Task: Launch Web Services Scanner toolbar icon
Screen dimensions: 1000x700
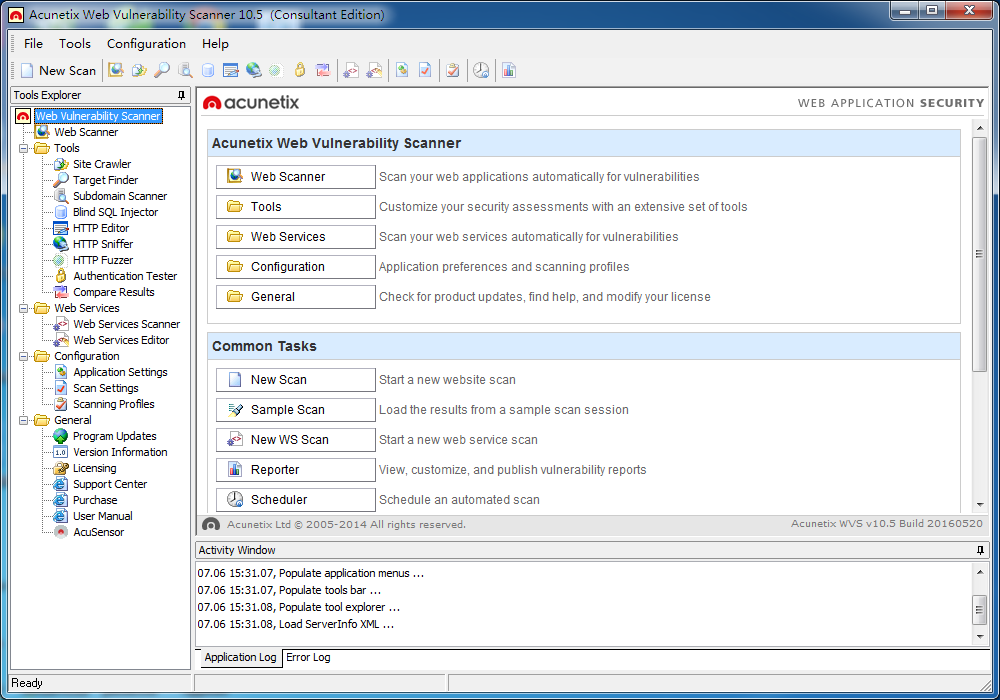Action: (351, 70)
